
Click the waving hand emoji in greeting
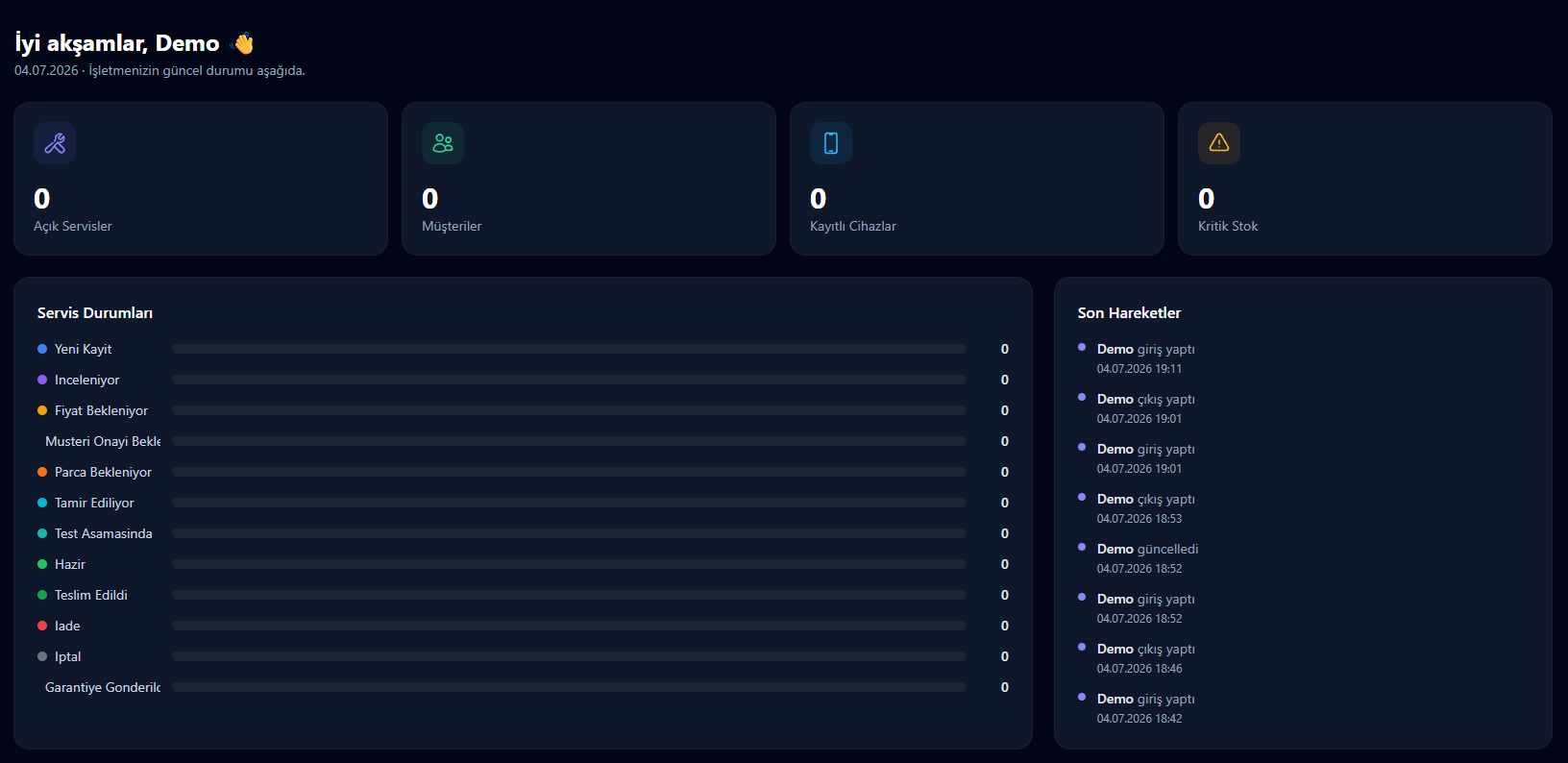click(243, 43)
